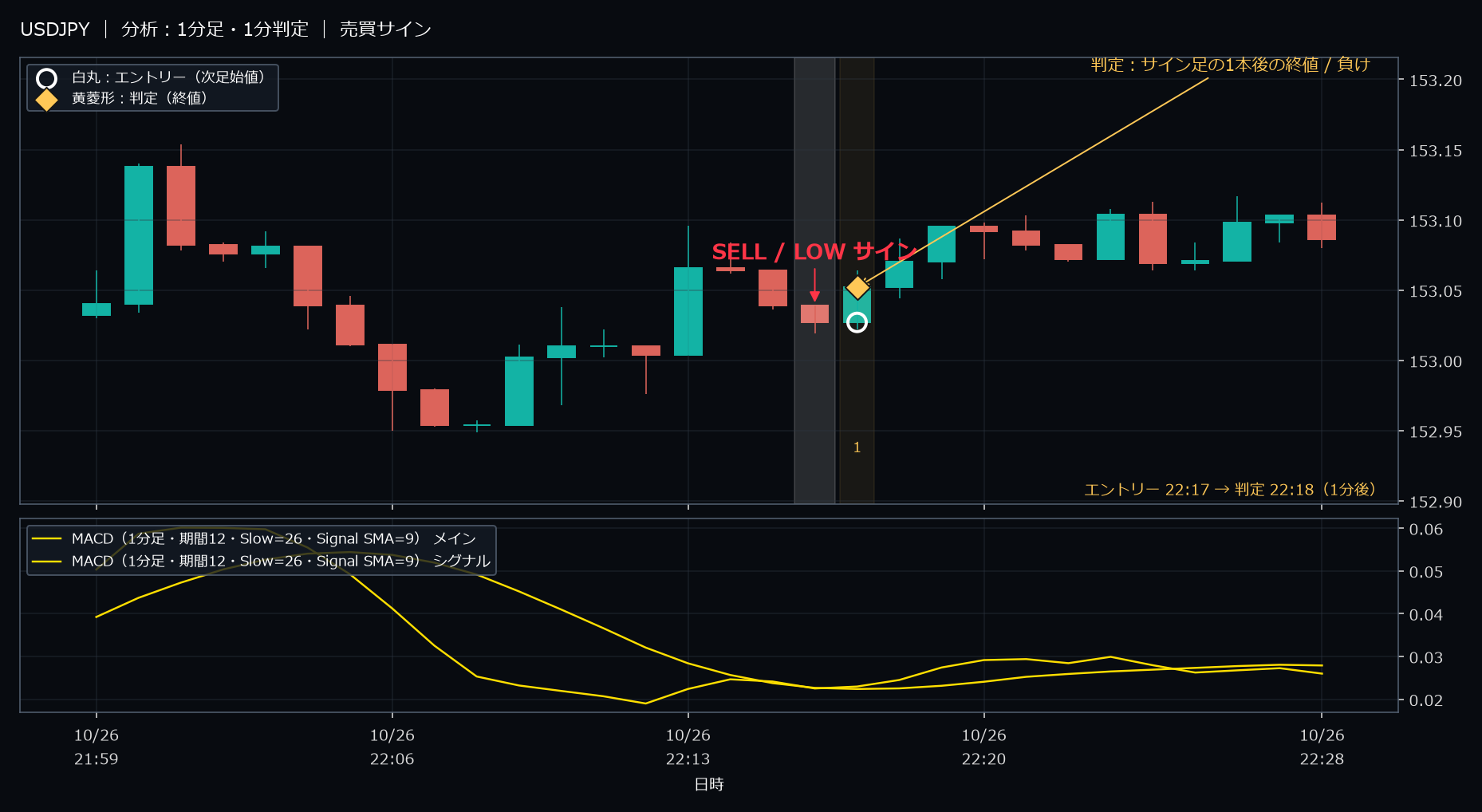Click '売買サイン' in the title

385,30
